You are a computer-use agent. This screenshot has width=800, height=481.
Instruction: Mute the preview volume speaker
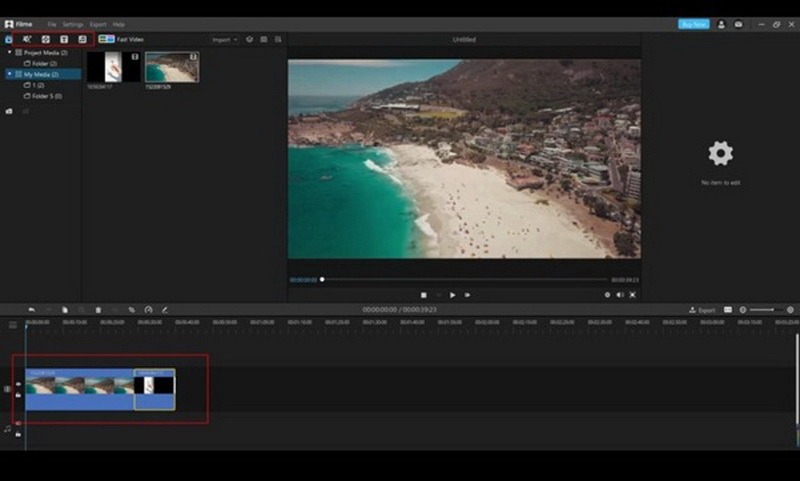click(x=619, y=295)
